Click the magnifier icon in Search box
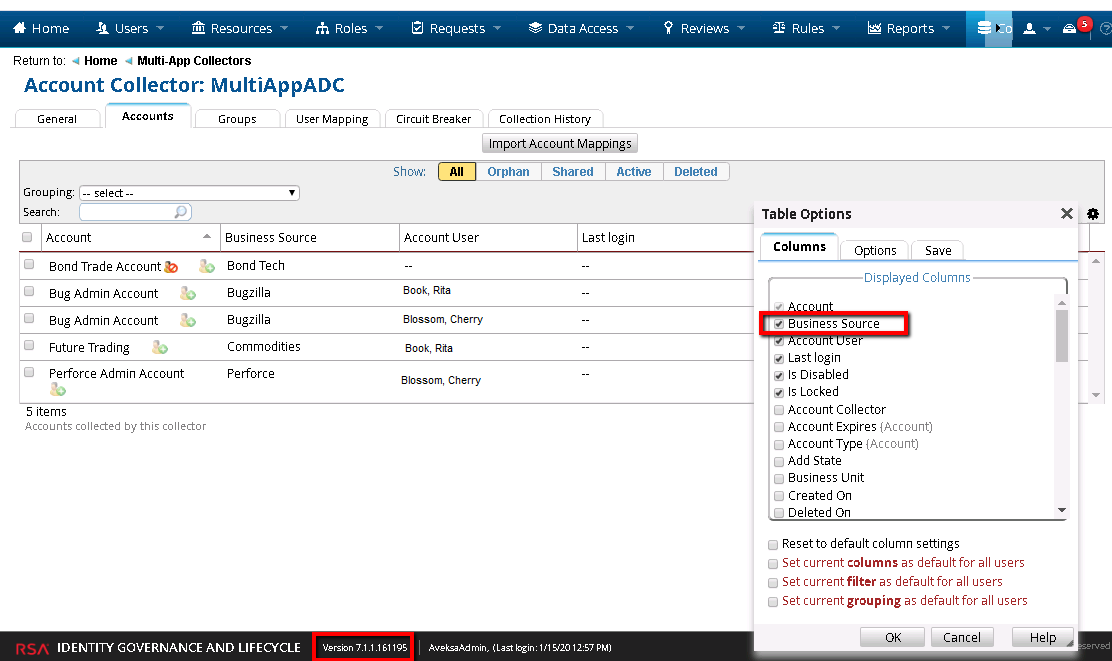Screen dimensions: 1112x661 coord(181,212)
